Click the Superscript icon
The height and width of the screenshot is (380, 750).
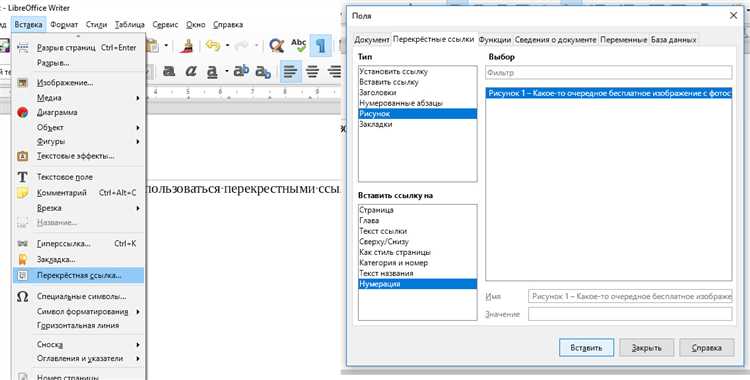click(x=241, y=72)
